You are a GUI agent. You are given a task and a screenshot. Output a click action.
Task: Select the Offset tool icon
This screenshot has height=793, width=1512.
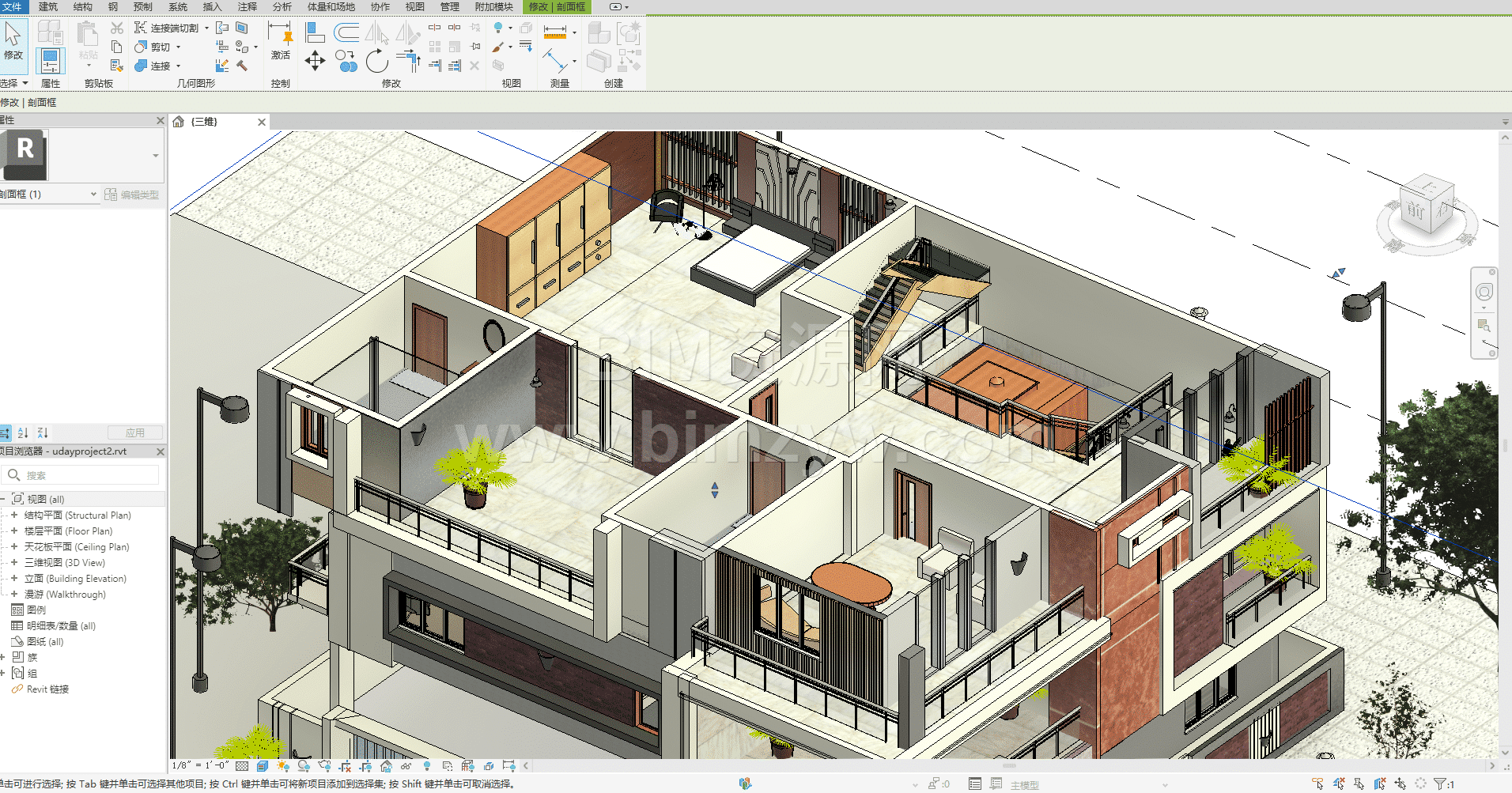click(346, 32)
